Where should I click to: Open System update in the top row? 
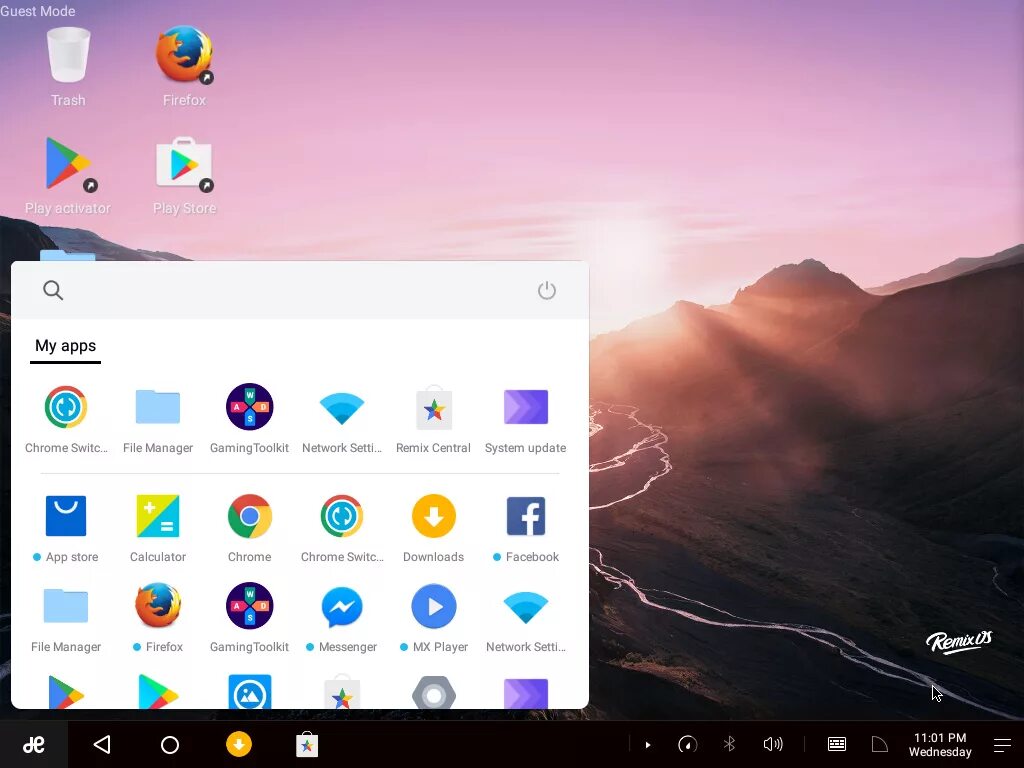point(526,419)
